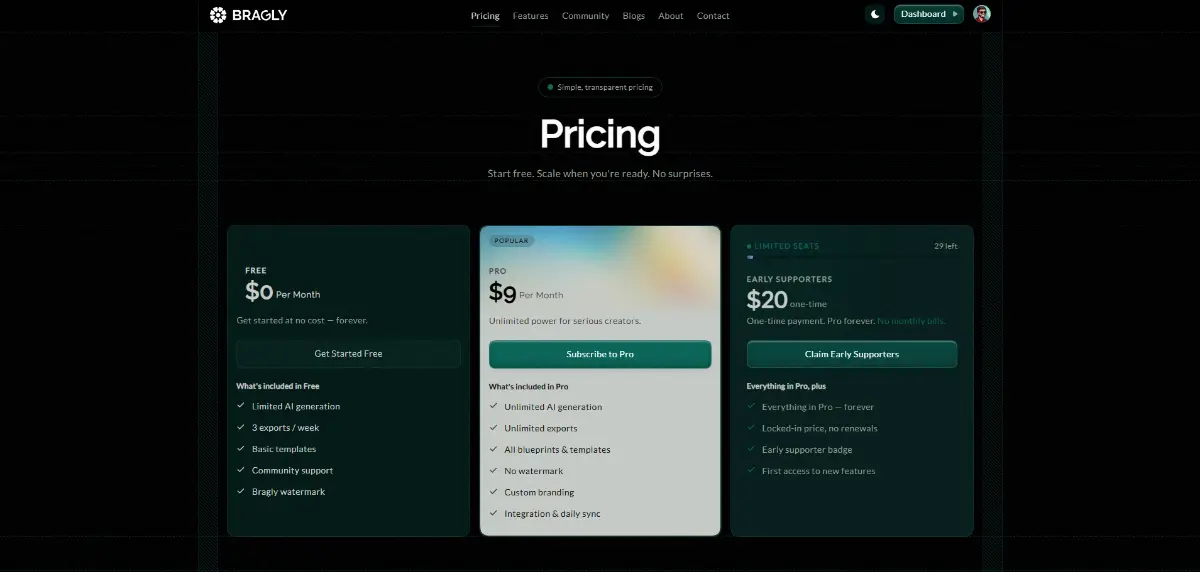The image size is (1200, 572).
Task: Click checkmark beside Early supporter badge
Action: [x=751, y=450]
